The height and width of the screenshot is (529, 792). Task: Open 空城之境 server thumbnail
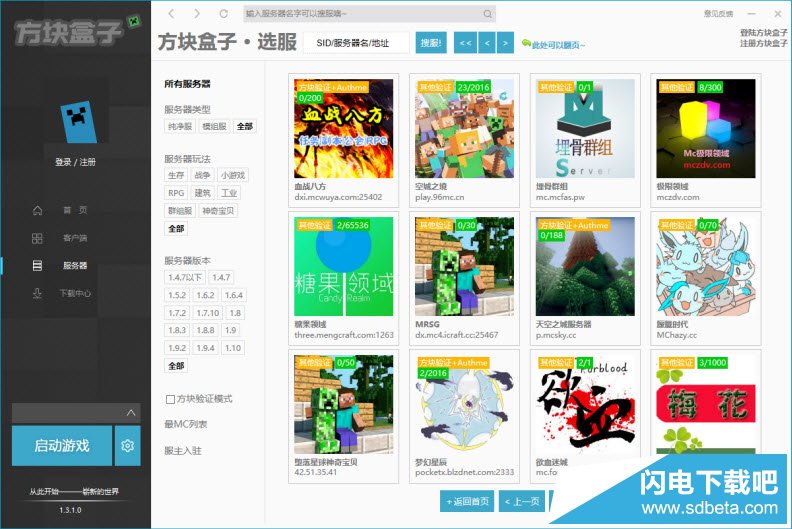point(464,128)
